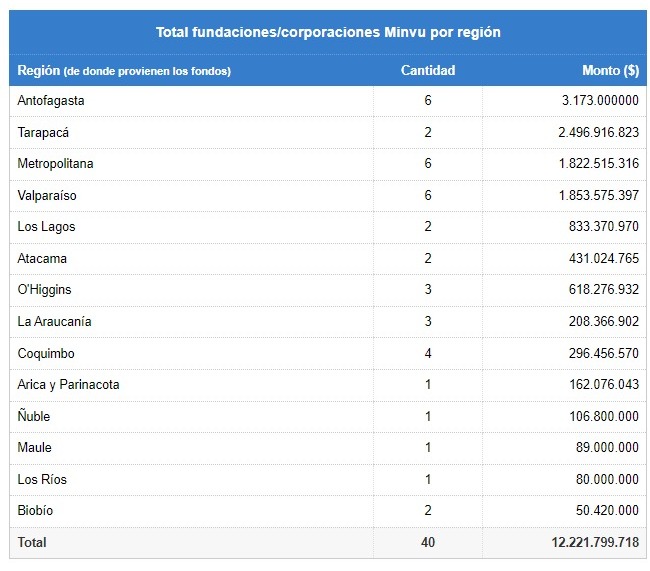Click Tarapacá amount 2.496.916.823
The width and height of the screenshot is (650, 571).
(598, 132)
